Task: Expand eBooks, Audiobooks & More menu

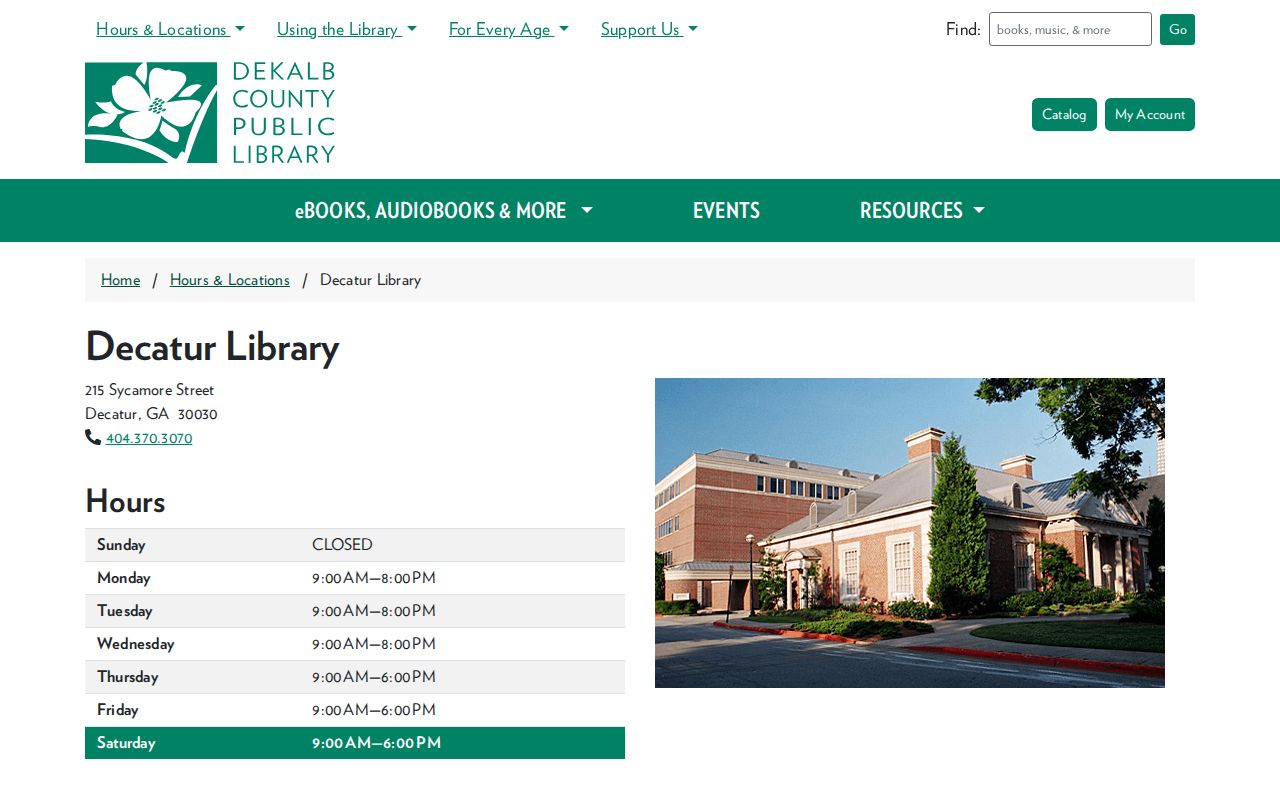Action: point(444,210)
